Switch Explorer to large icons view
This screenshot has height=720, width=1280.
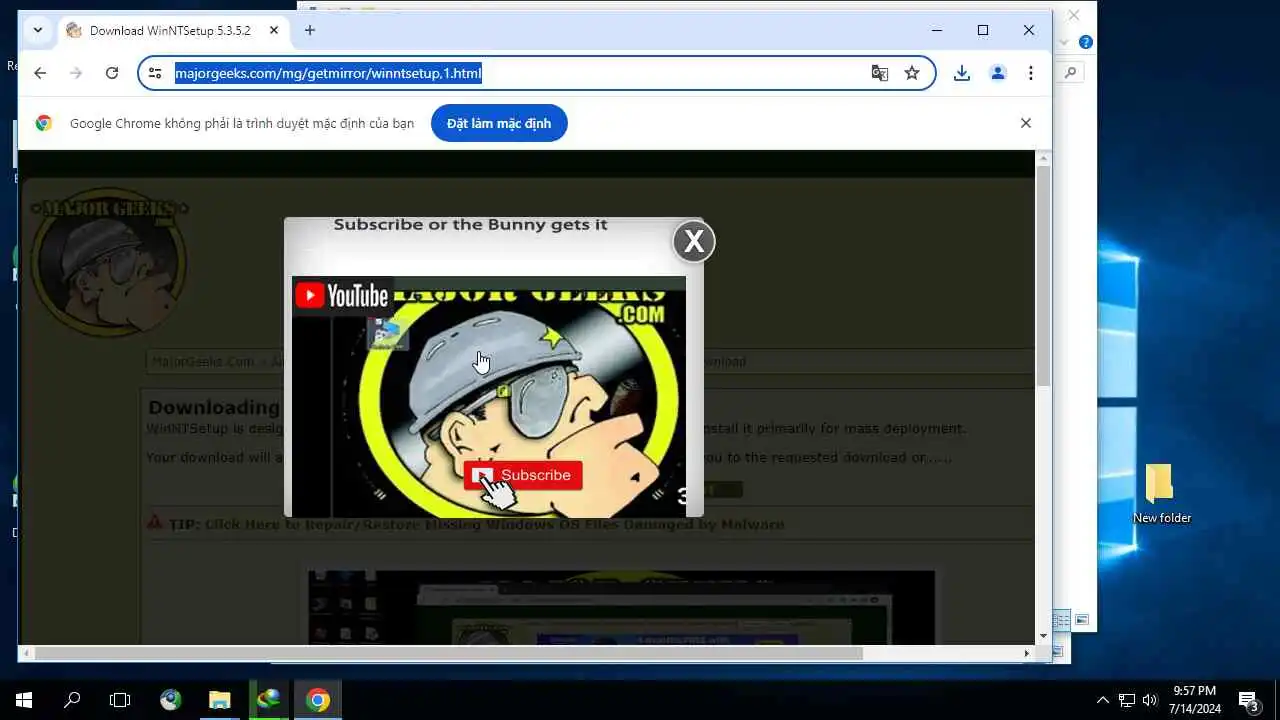coord(1081,620)
